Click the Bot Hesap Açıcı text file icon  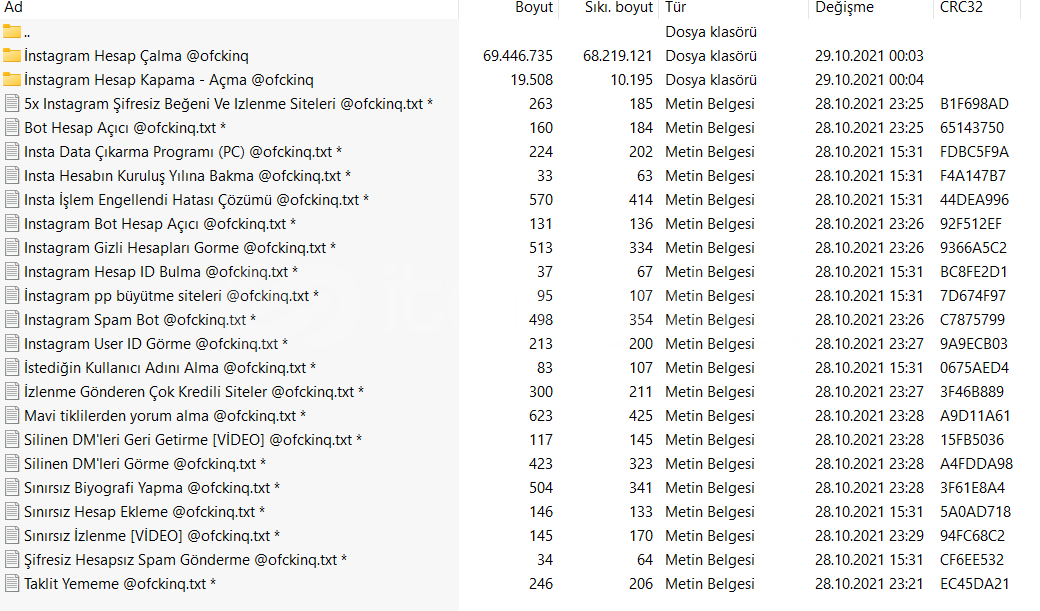[x=11, y=127]
